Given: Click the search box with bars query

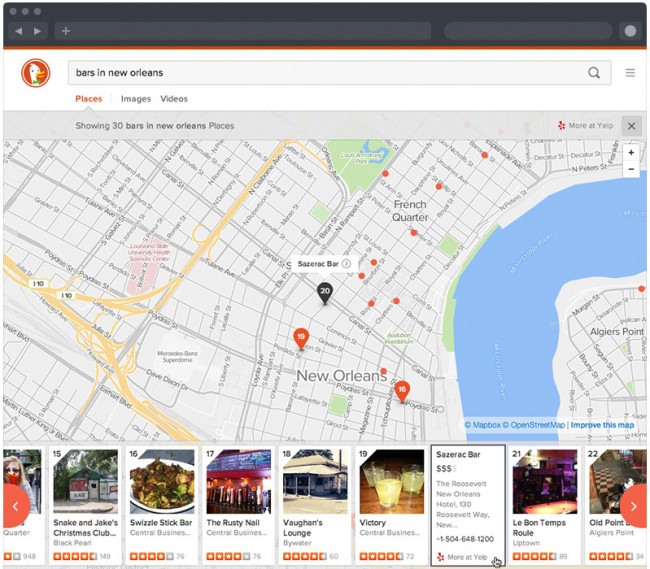Looking at the screenshot, I should tap(339, 73).
